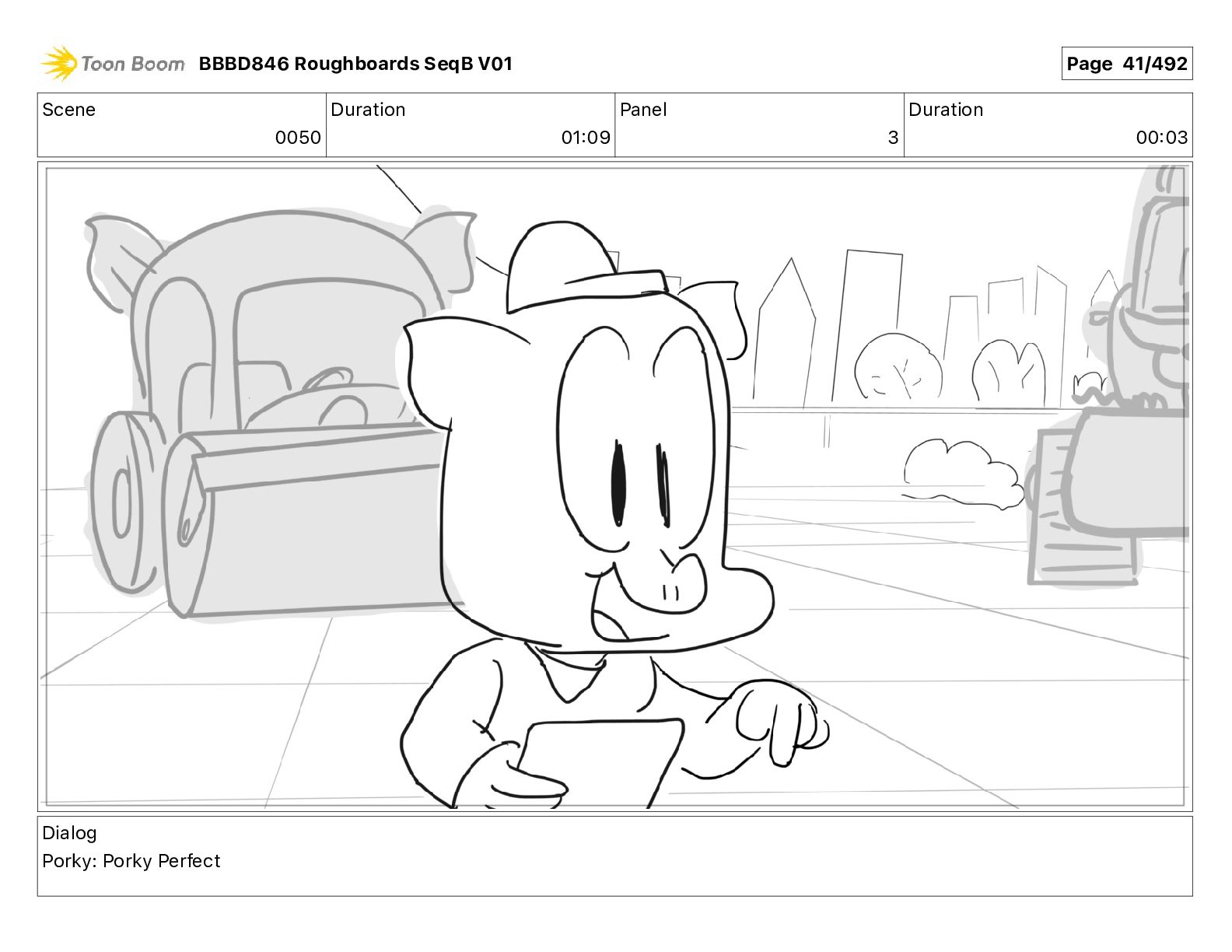Select title text 'BBBD846 Roughboards SeqB V01'

pos(355,64)
